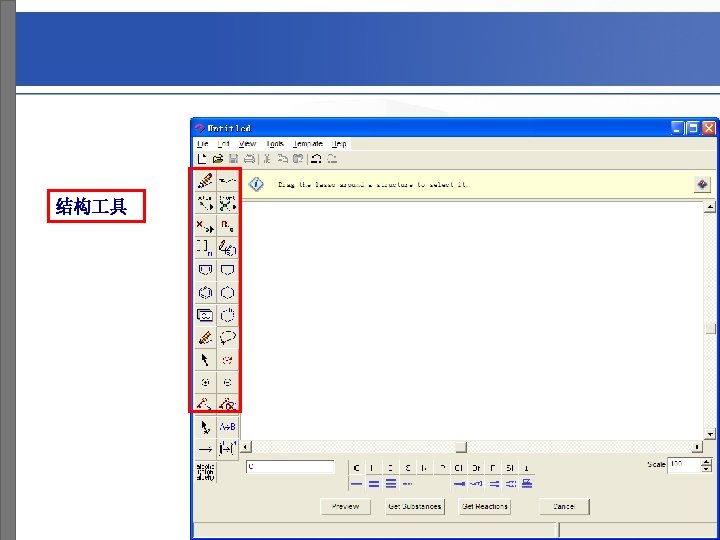Click the horizontal scrollbar right arrow
This screenshot has width=720, height=540.
coord(697,447)
